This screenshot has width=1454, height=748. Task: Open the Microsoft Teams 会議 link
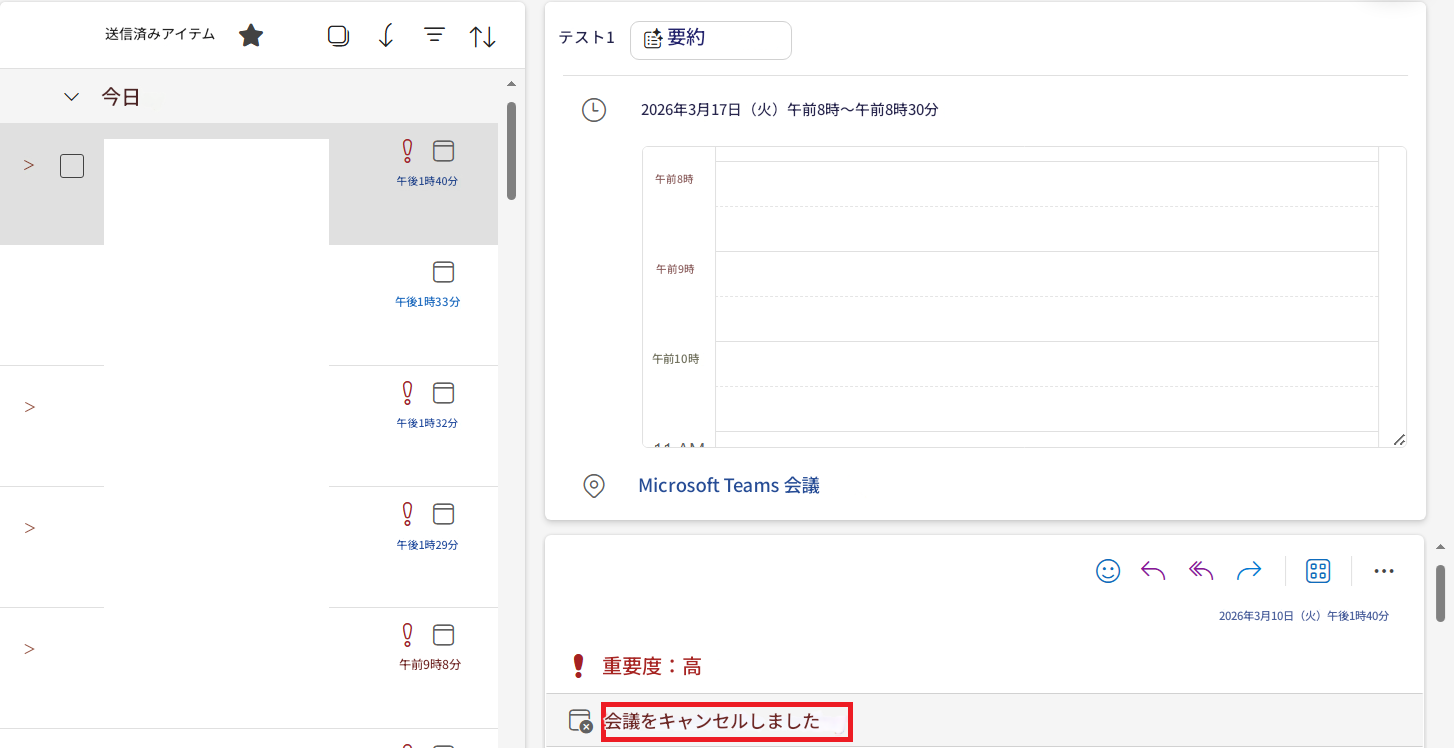[729, 486]
